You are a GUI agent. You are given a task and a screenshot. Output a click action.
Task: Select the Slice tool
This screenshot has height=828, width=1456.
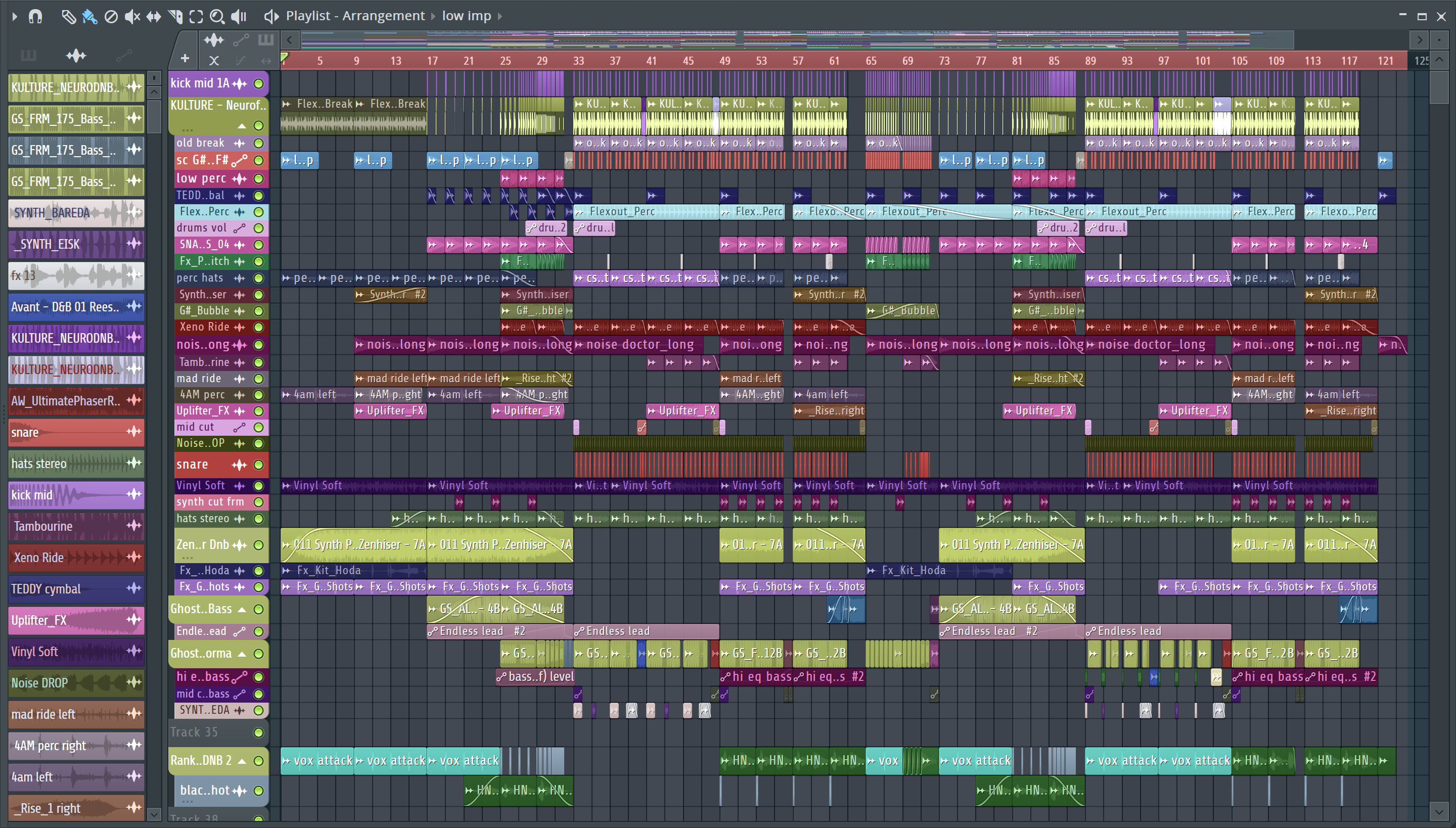[x=175, y=17]
